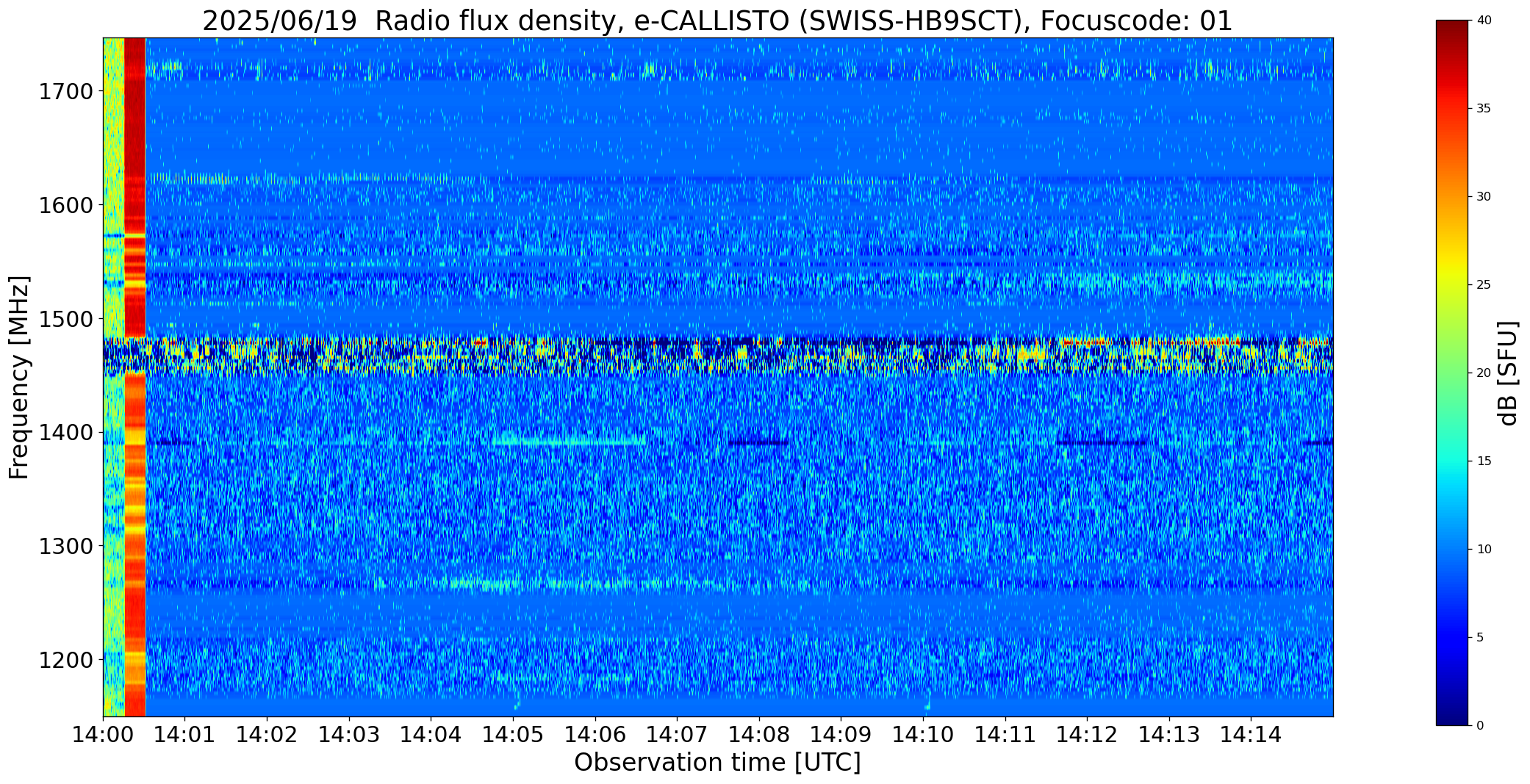The width and height of the screenshot is (1530, 784).
Task: Click the 14:13 time tick label
Action: [x=1169, y=734]
